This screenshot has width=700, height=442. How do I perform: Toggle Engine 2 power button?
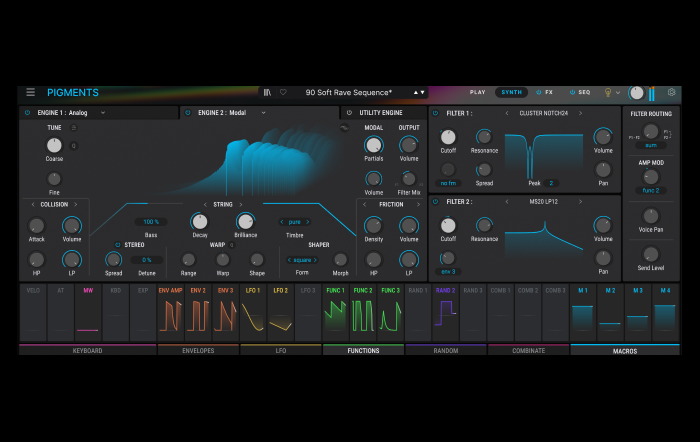[188, 113]
